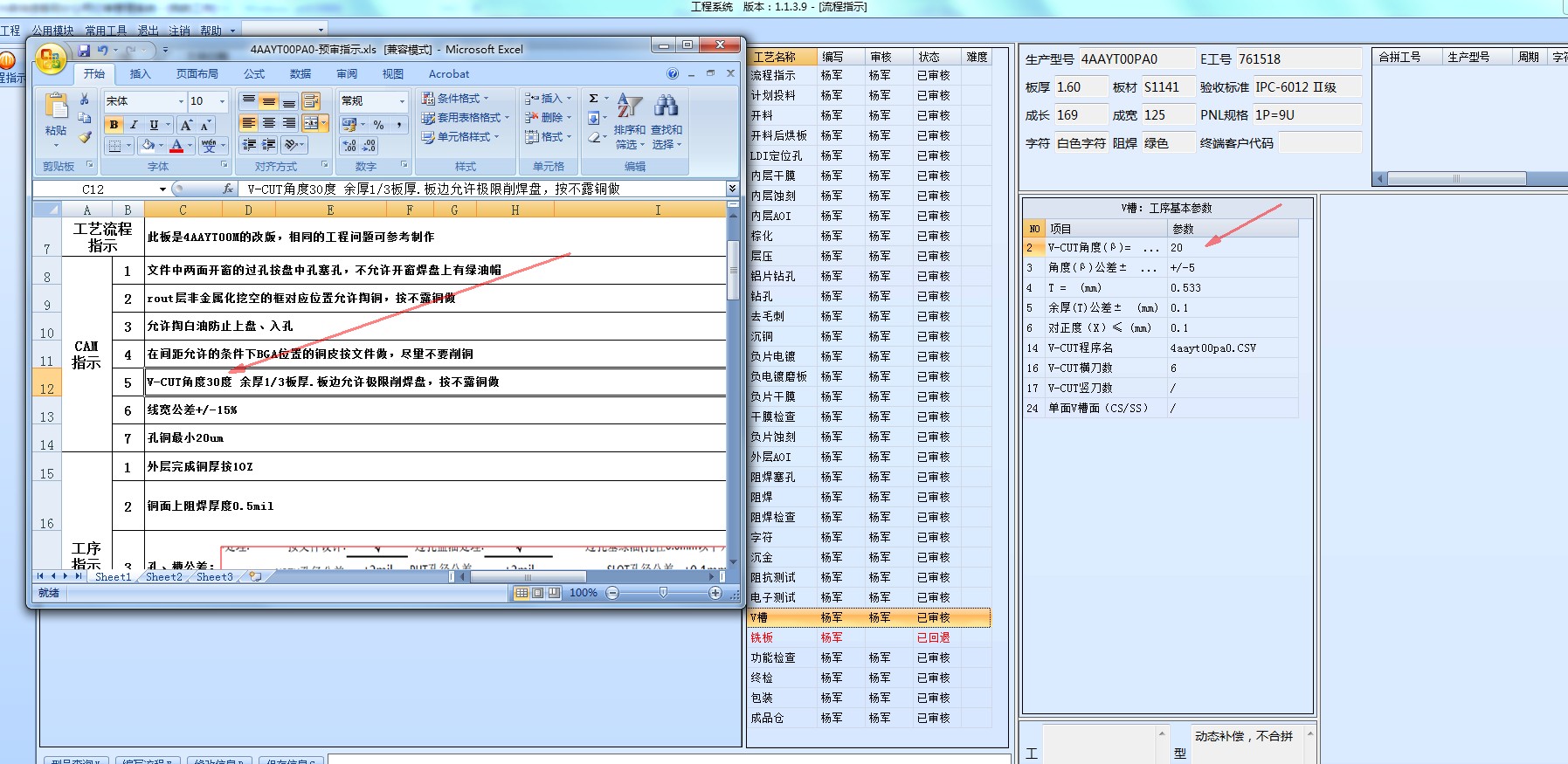Open the 插入 ribbon tab
1568x764 pixels.
140,74
